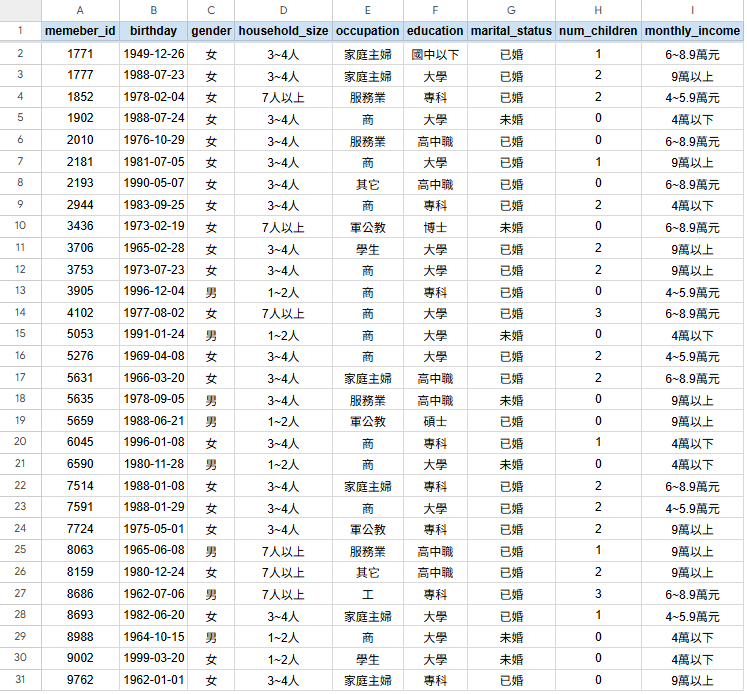Click birthday cell 1999-03-20
The image size is (747, 694).
[x=153, y=659]
